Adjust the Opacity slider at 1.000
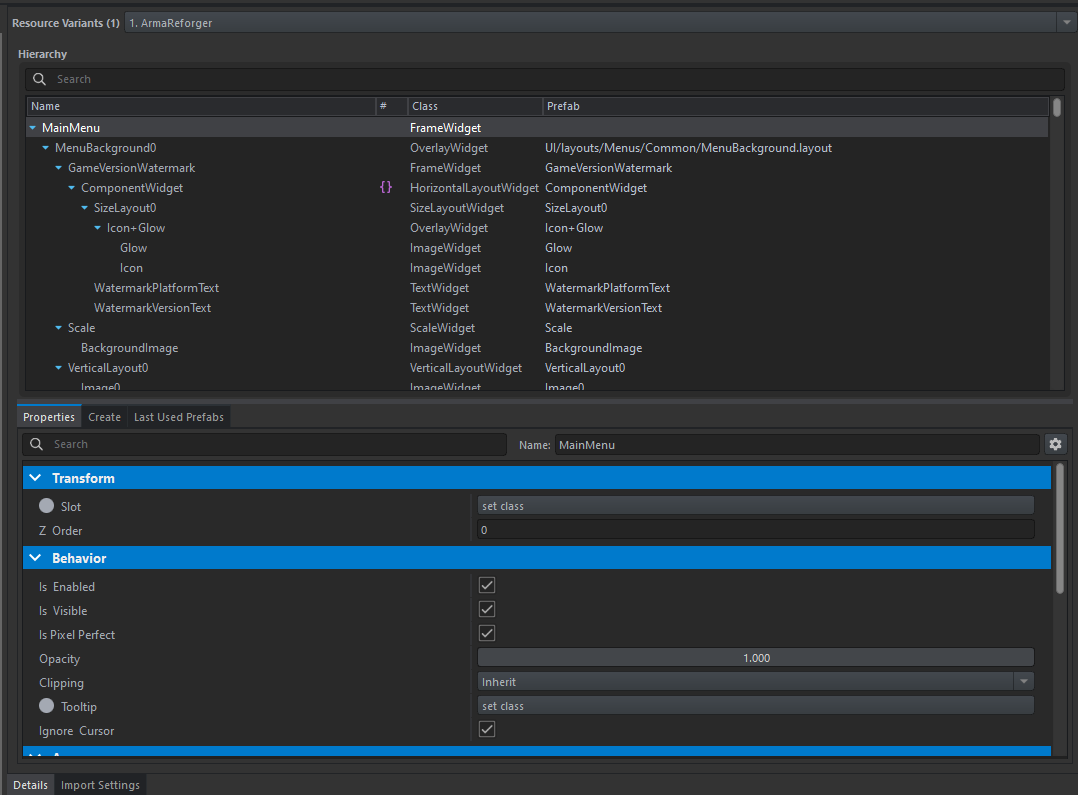 coord(756,657)
